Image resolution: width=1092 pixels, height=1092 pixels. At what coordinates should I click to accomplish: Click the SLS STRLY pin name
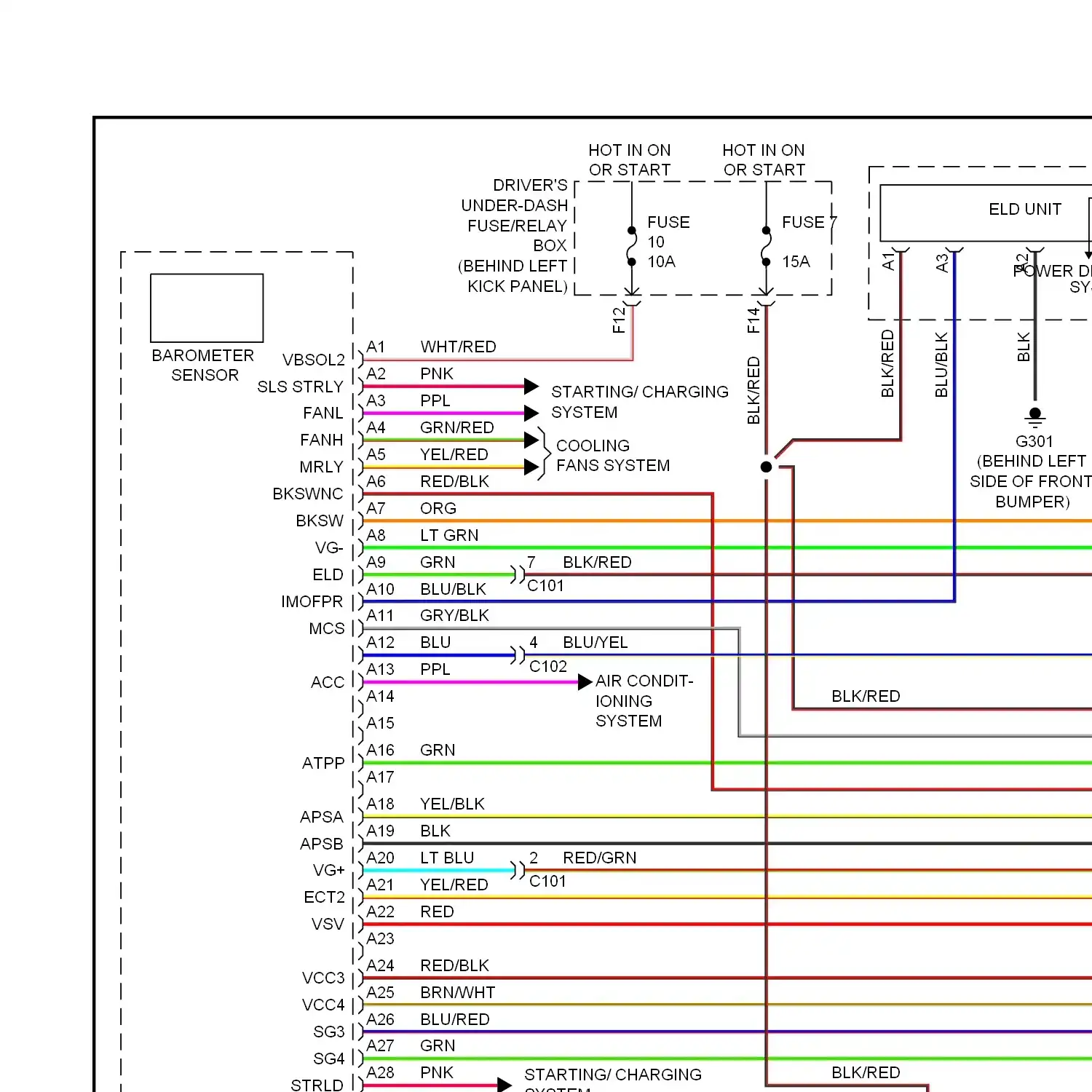[300, 387]
